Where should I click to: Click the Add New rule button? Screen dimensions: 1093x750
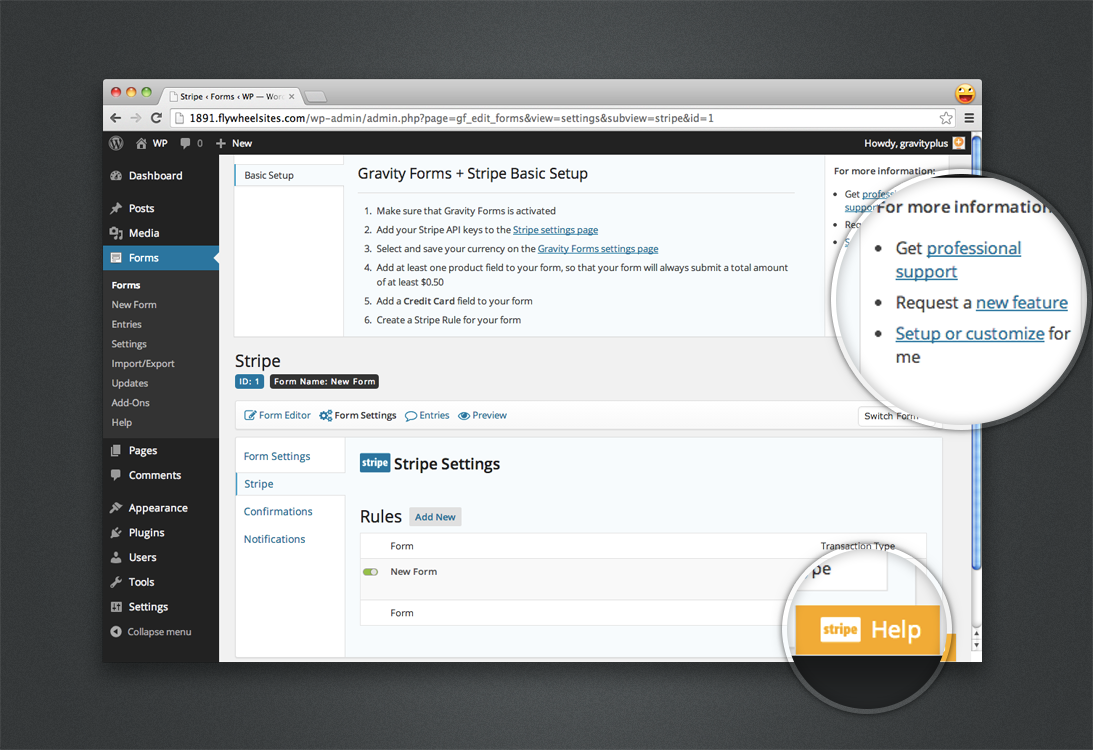435,516
